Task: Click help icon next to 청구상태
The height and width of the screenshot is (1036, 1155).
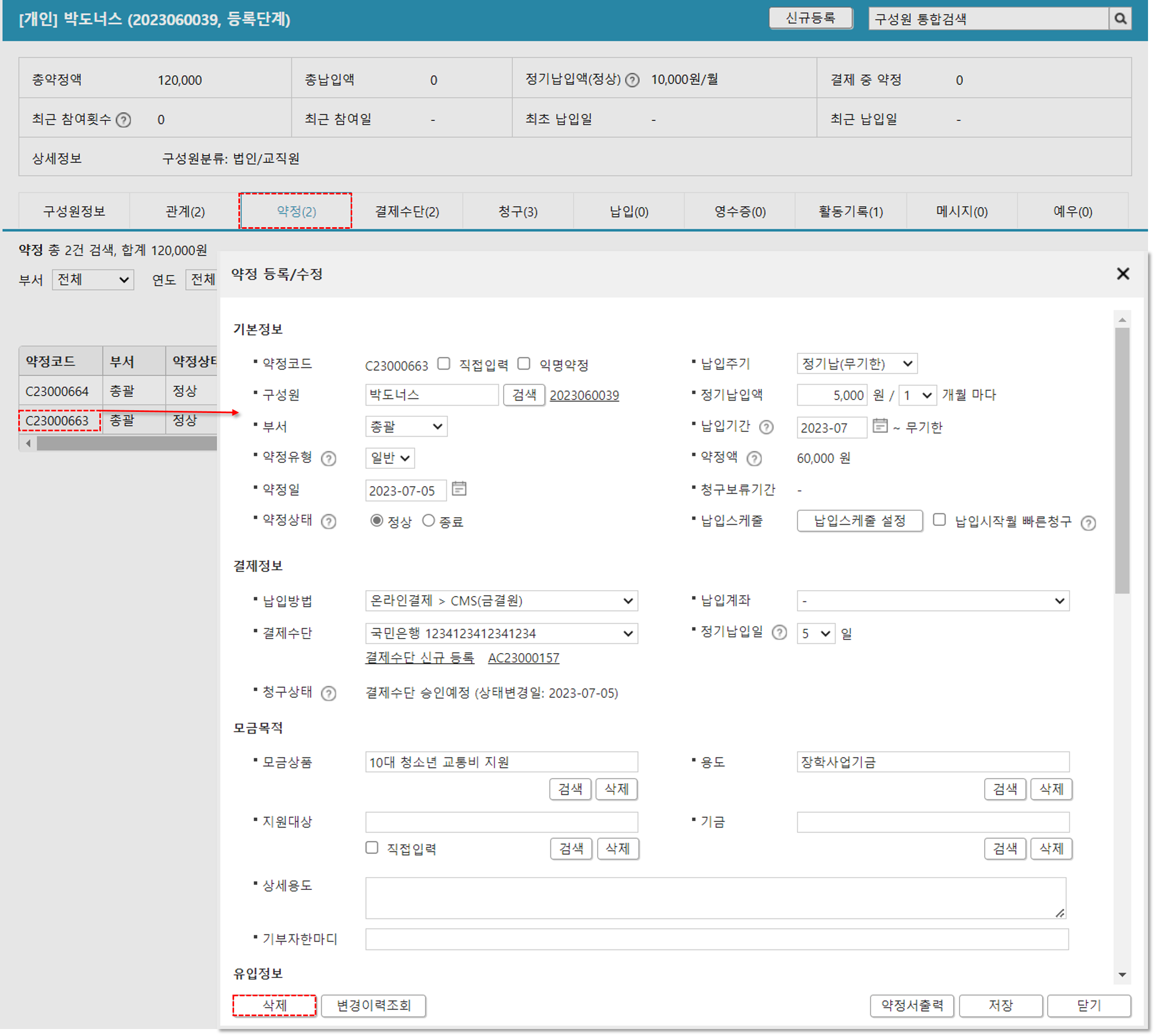Action: [x=329, y=694]
